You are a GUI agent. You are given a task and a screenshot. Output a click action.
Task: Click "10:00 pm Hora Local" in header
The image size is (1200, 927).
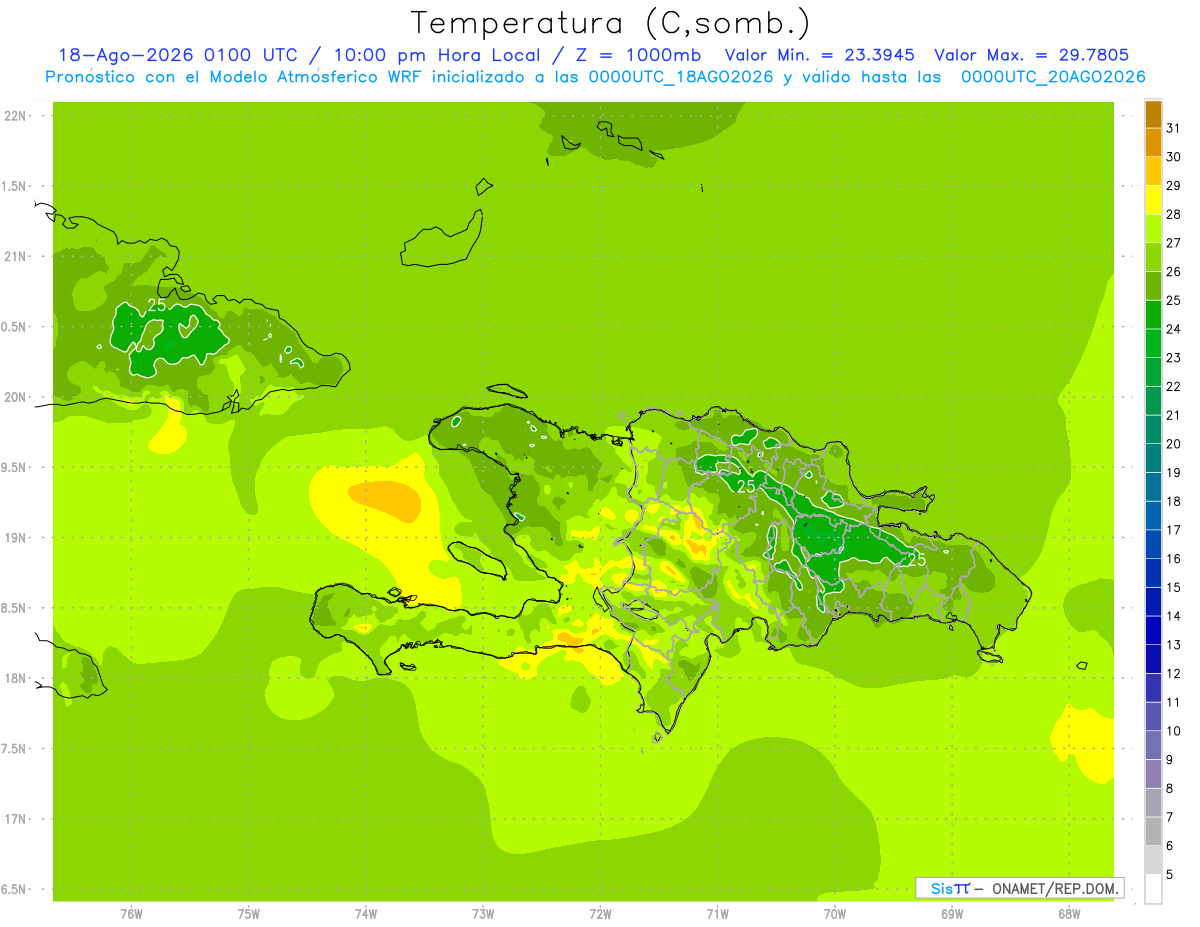[444, 55]
